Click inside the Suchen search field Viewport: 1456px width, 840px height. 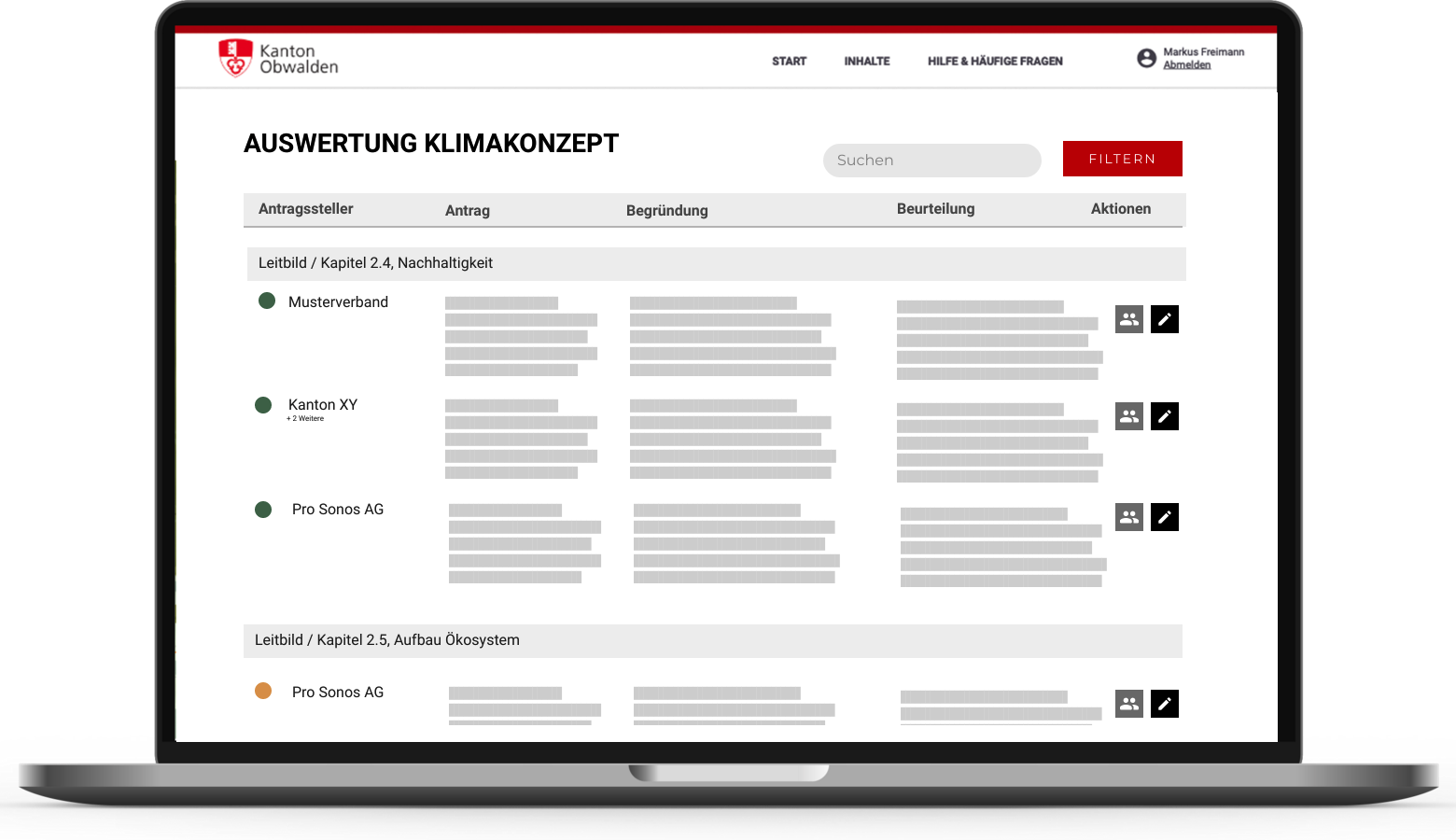click(x=931, y=160)
